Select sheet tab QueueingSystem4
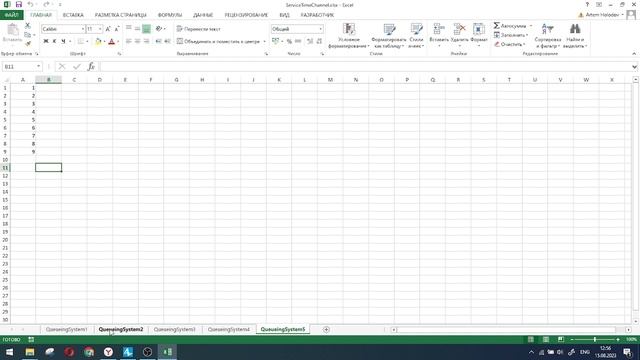640x360 pixels. pyautogui.click(x=229, y=329)
